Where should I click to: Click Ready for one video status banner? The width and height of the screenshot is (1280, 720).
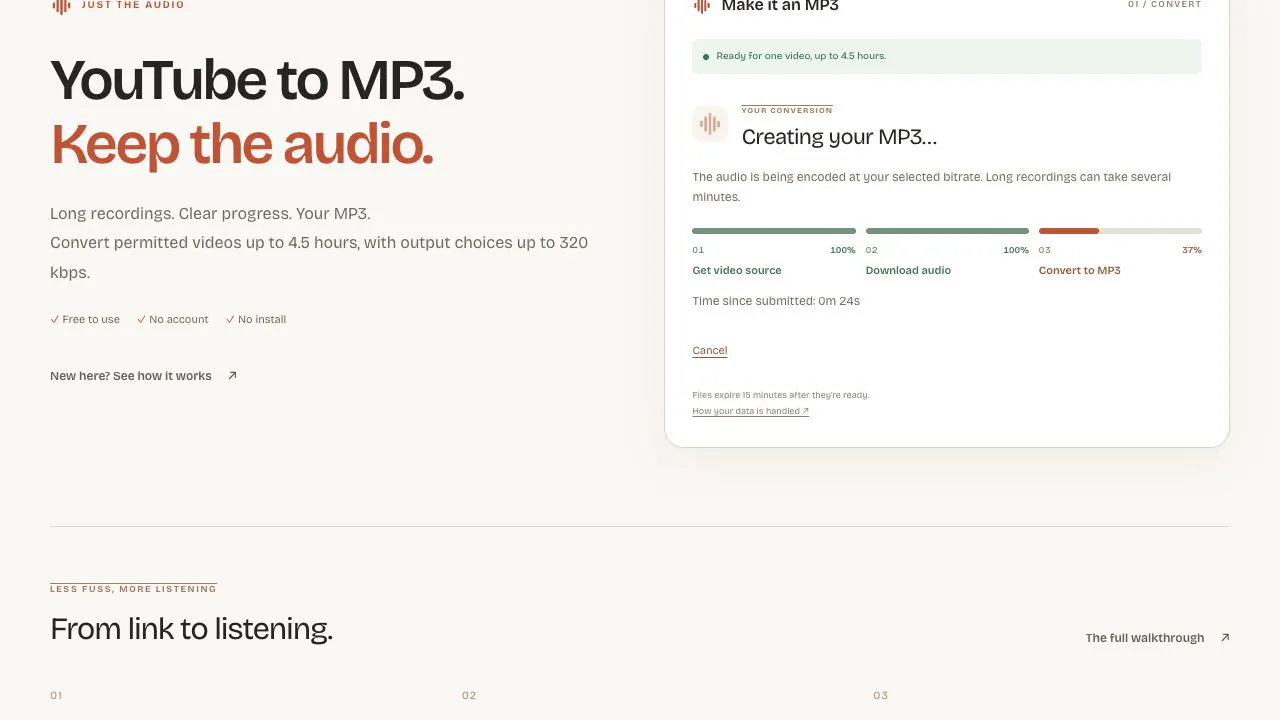(947, 56)
